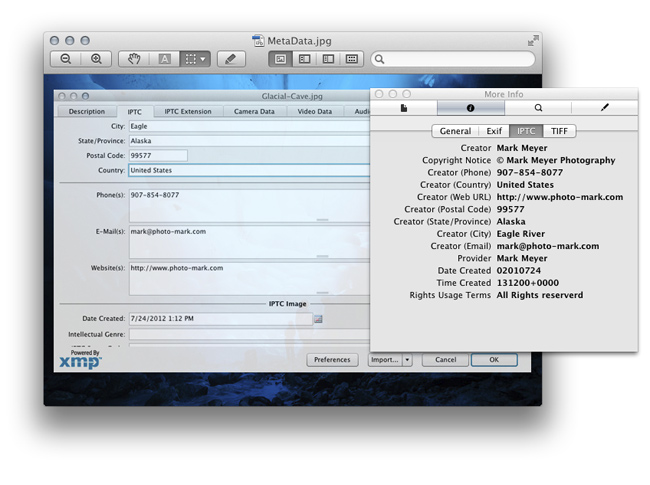
Task: Click the Preview toolbar search field
Action: tap(452, 59)
